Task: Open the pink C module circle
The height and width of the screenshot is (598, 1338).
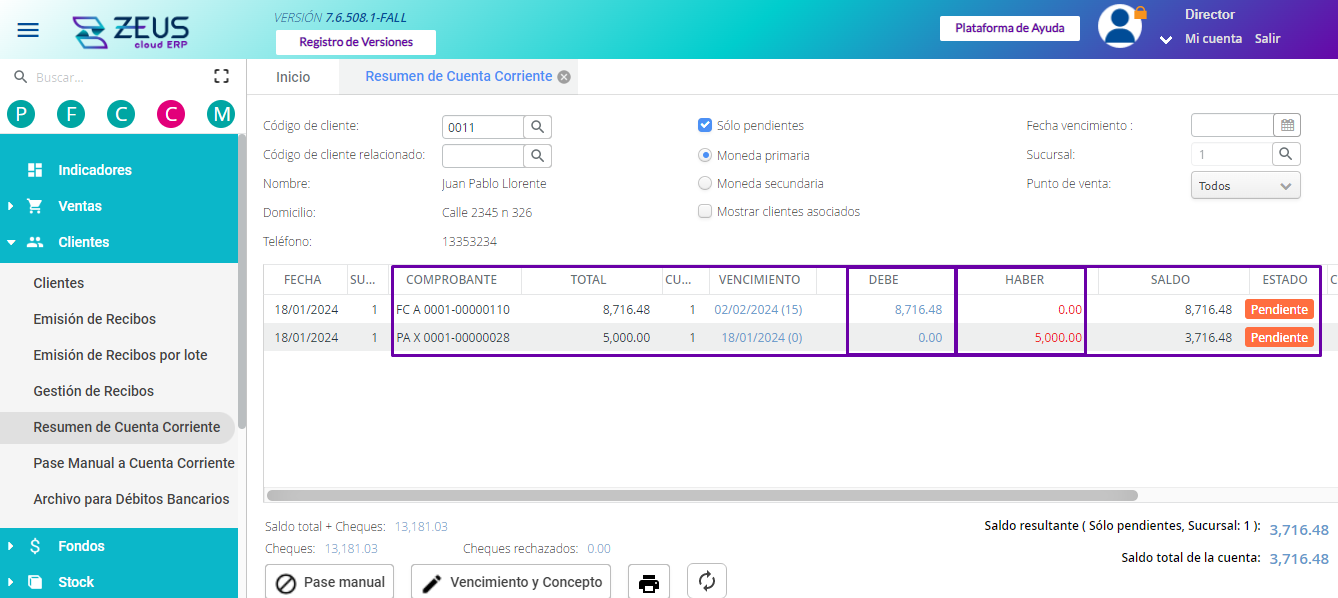Action: [x=171, y=114]
